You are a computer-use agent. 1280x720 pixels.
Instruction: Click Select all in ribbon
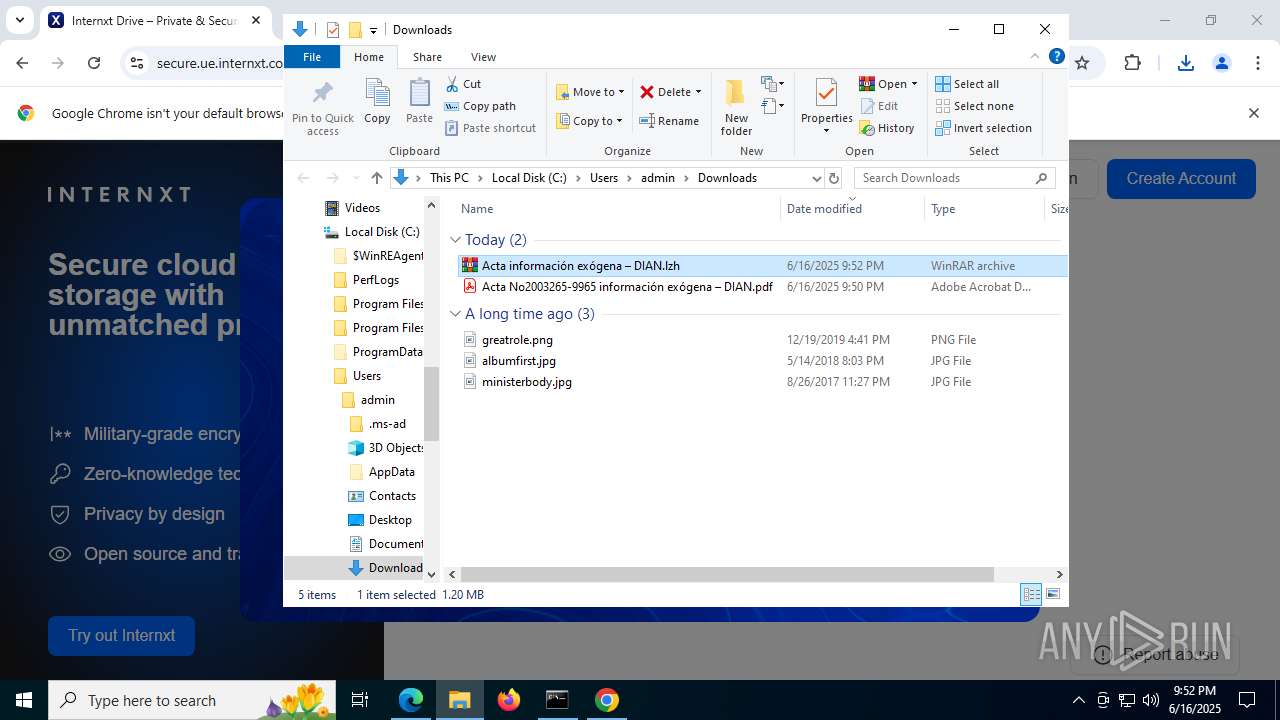click(x=967, y=84)
